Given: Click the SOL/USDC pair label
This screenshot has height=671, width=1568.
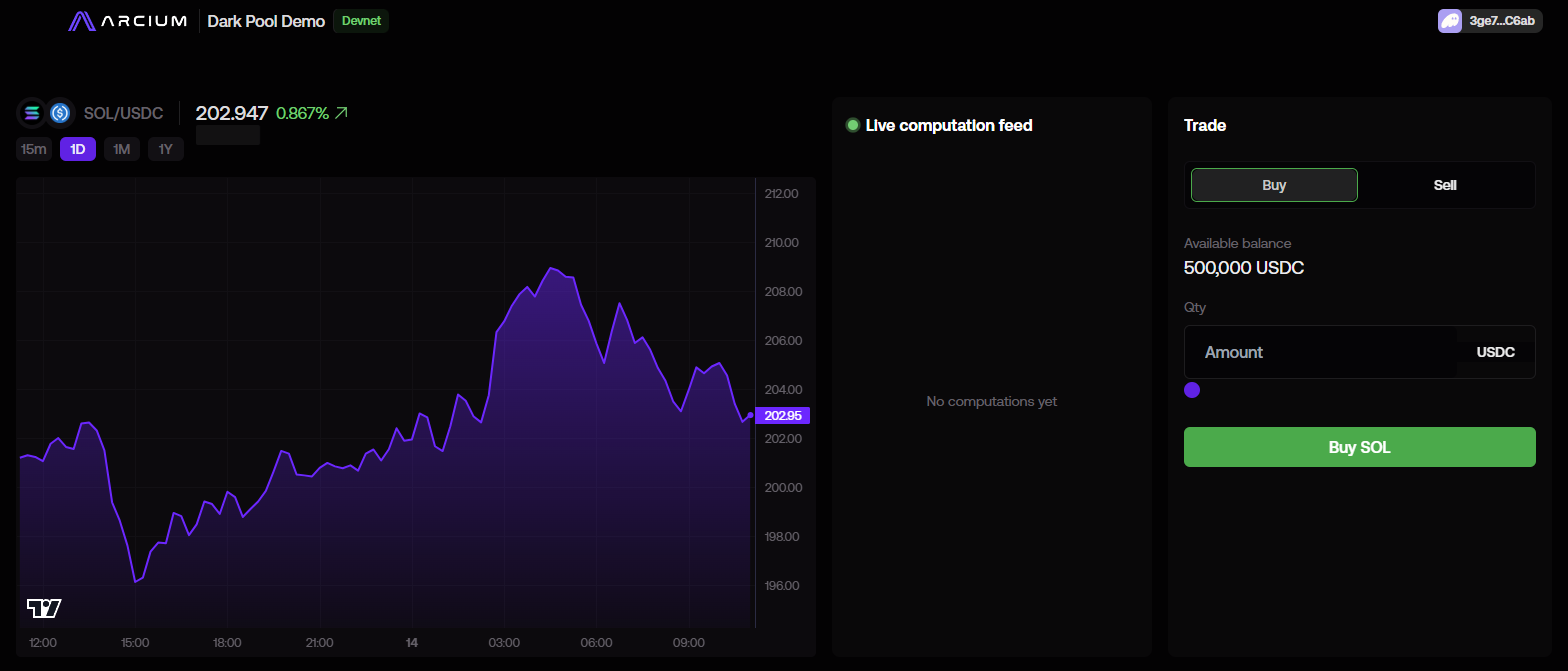Looking at the screenshot, I should [123, 114].
